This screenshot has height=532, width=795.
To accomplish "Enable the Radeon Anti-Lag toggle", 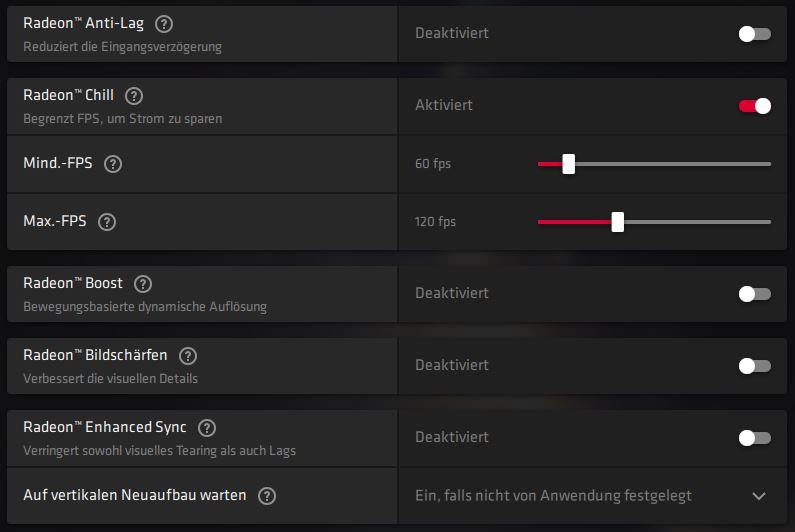I will 754,34.
